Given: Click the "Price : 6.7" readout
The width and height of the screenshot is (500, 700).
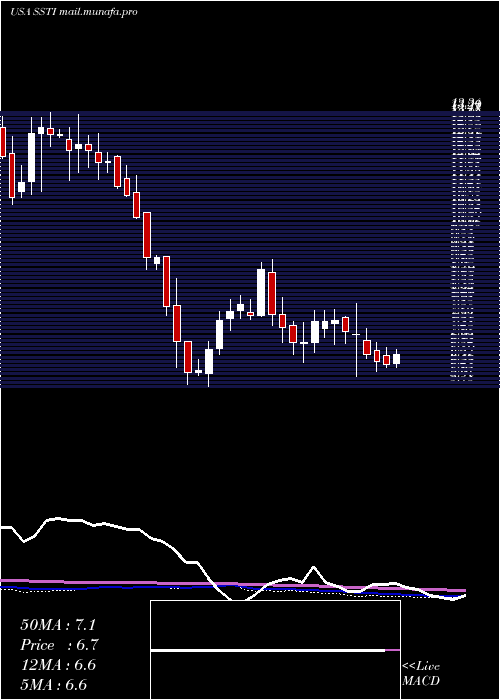Looking at the screenshot, I should point(59,645).
